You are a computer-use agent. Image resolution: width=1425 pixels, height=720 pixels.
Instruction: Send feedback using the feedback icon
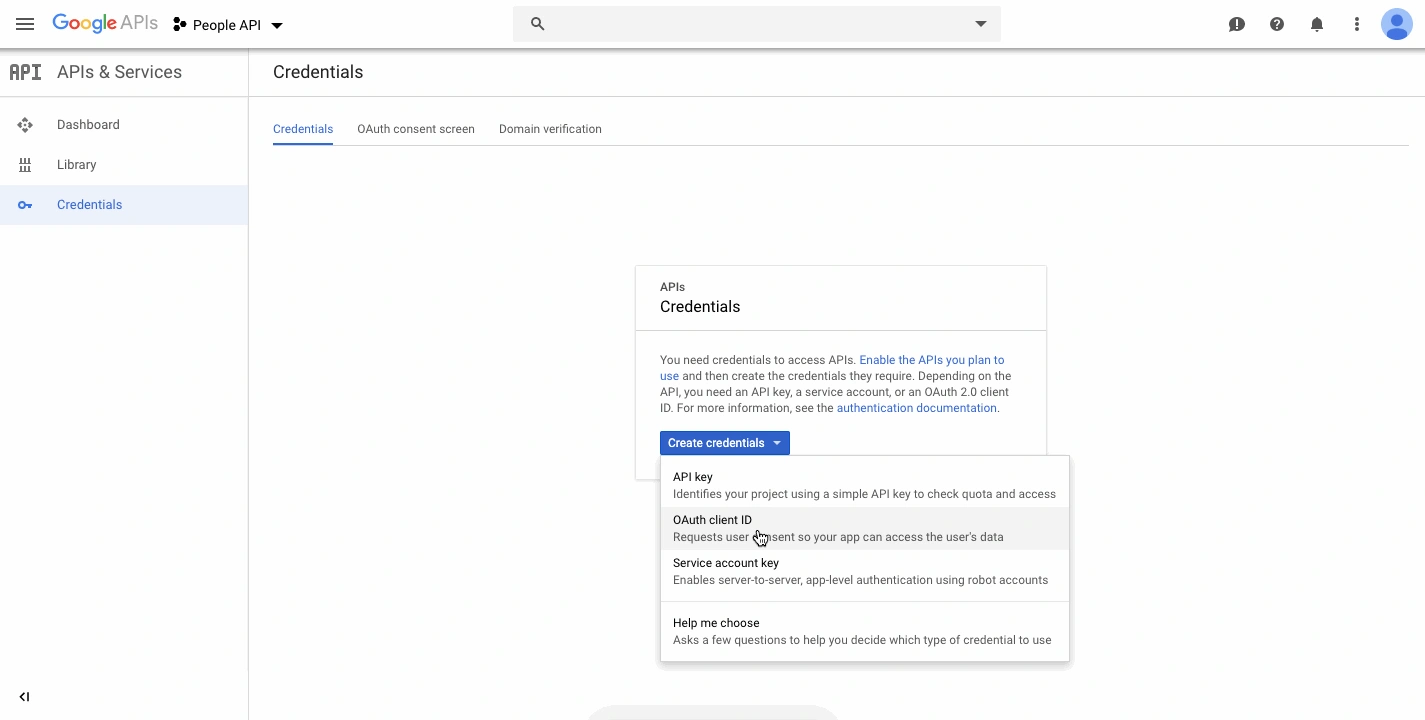(1237, 24)
